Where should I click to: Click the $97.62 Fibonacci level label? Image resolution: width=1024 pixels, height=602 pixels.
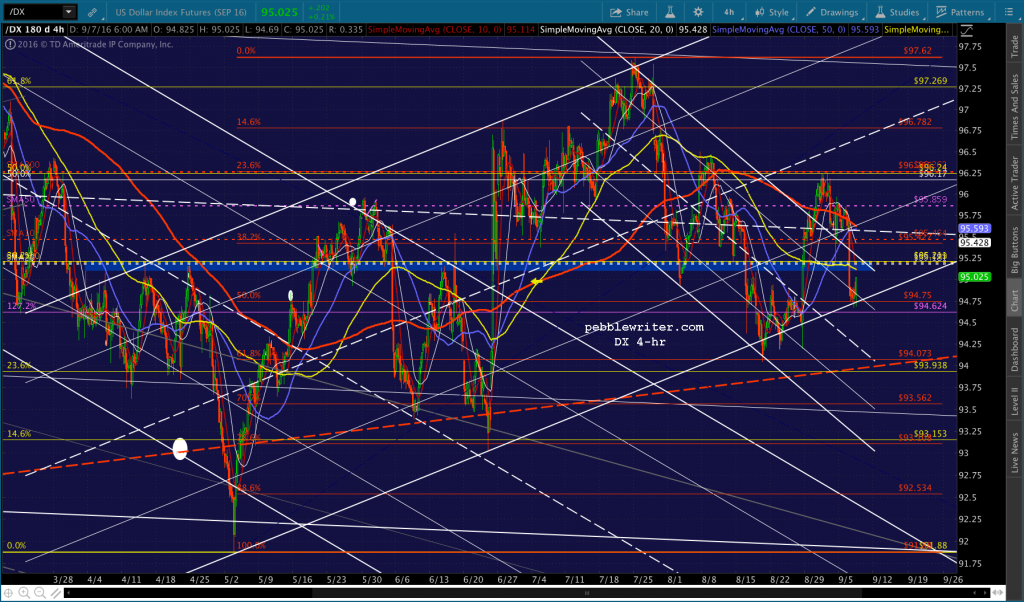[918, 50]
